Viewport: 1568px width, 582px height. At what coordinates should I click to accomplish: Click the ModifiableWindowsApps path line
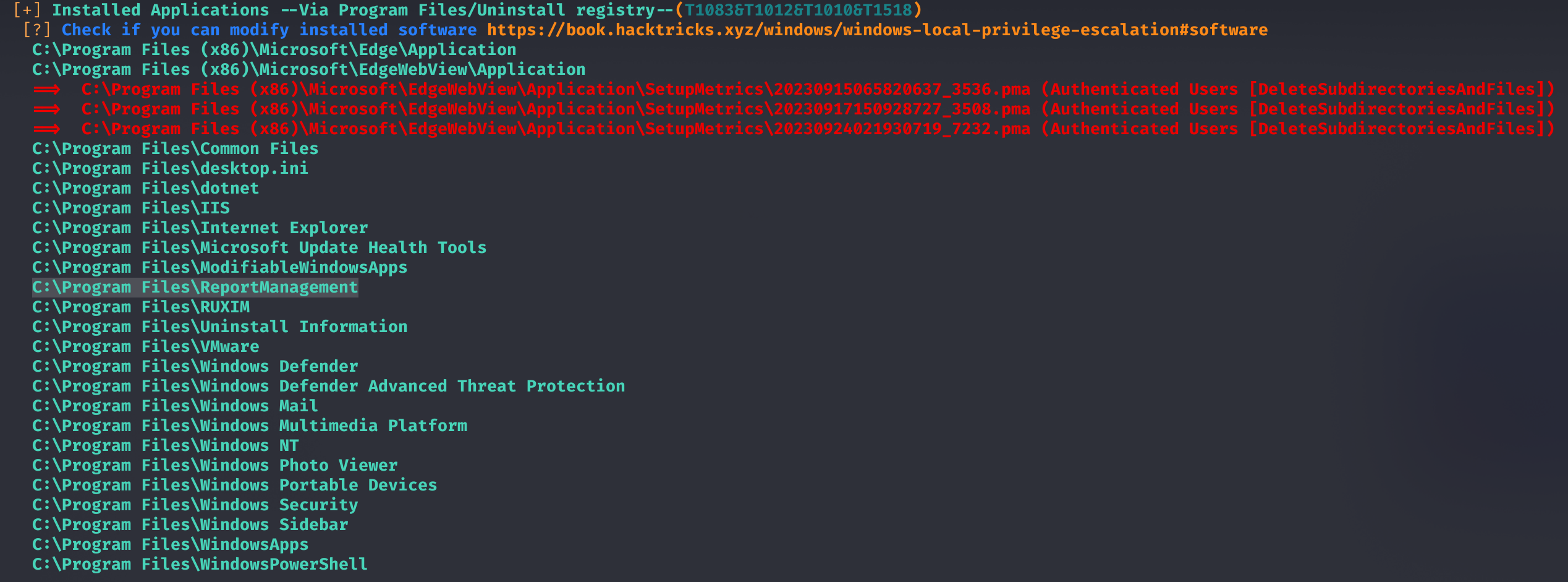tap(220, 267)
